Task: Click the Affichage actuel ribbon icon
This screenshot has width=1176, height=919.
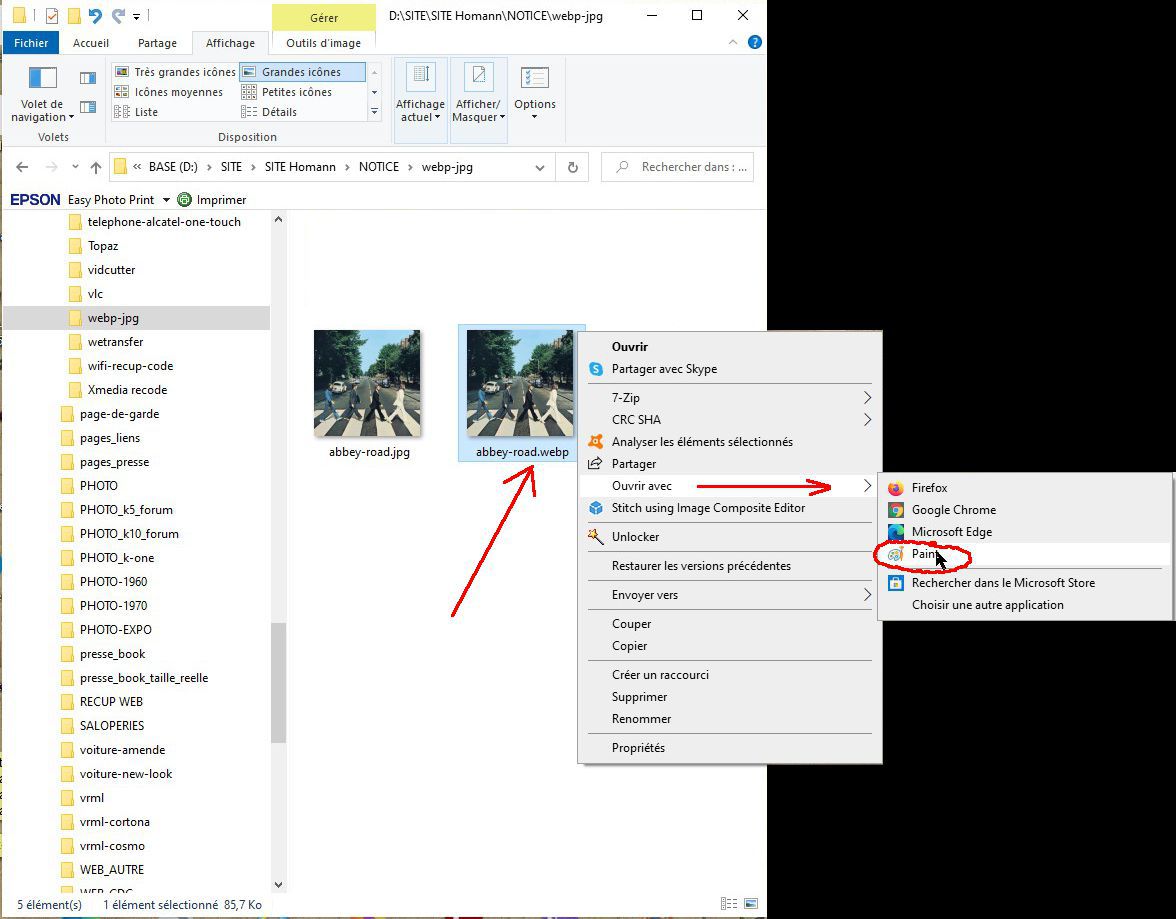Action: pyautogui.click(x=421, y=77)
